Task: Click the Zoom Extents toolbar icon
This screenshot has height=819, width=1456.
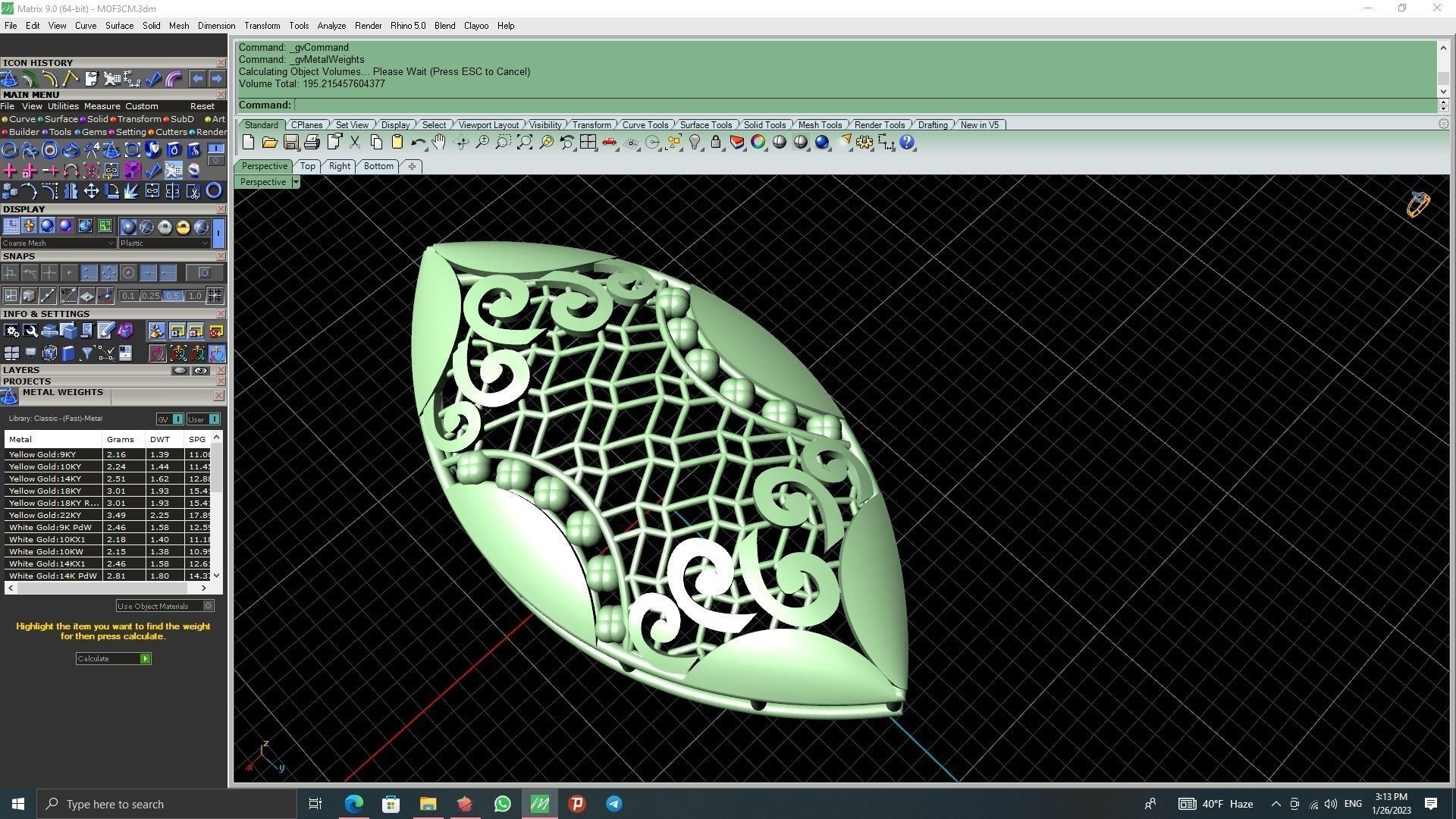Action: point(524,143)
